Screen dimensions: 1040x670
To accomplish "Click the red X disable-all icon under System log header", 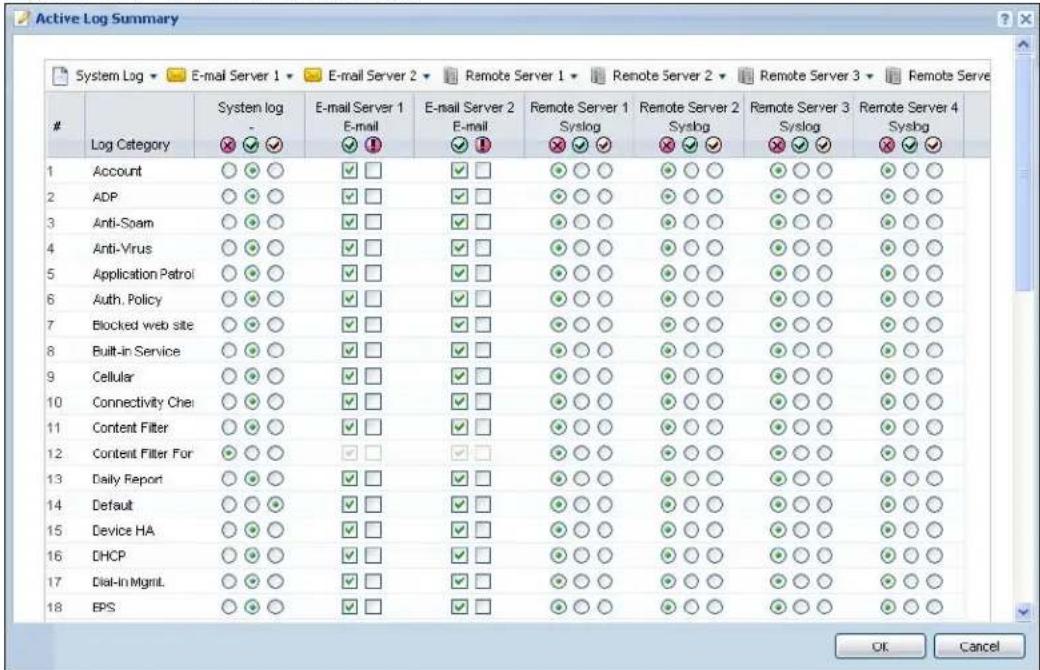I will click(228, 145).
